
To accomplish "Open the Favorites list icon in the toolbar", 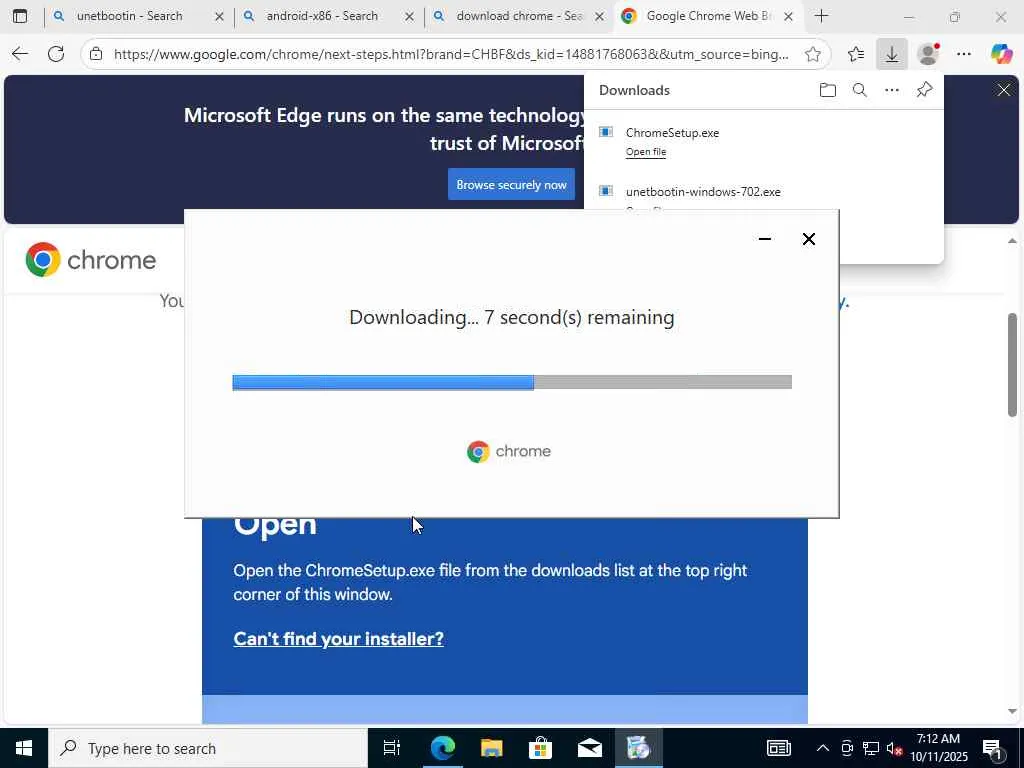I will click(856, 54).
